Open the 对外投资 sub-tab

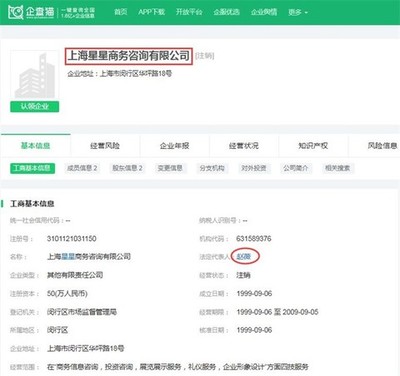click(254, 168)
